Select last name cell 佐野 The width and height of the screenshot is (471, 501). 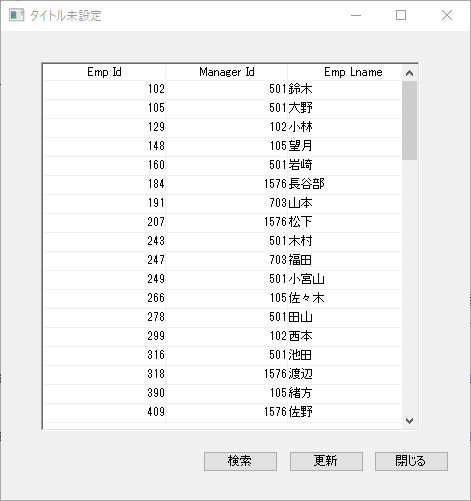(x=345, y=412)
